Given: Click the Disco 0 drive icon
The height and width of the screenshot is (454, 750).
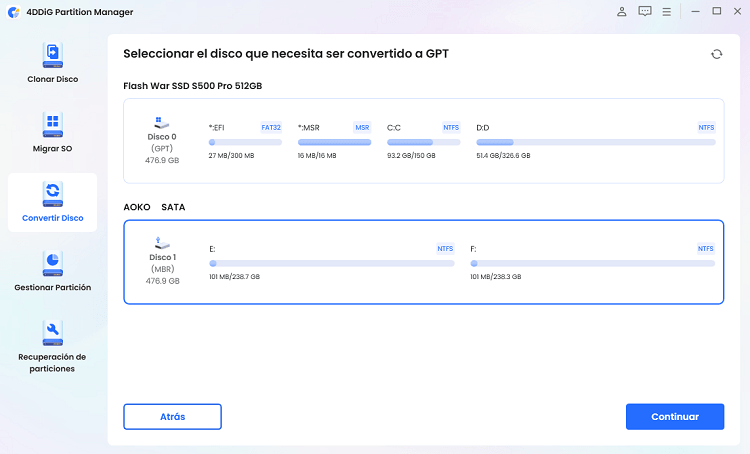Looking at the screenshot, I should click(x=162, y=122).
